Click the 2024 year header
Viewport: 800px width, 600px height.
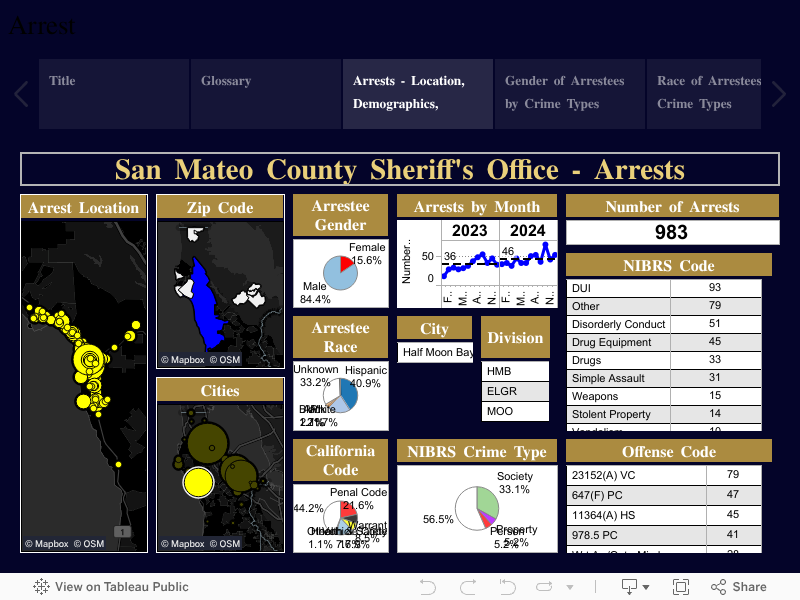tap(528, 231)
